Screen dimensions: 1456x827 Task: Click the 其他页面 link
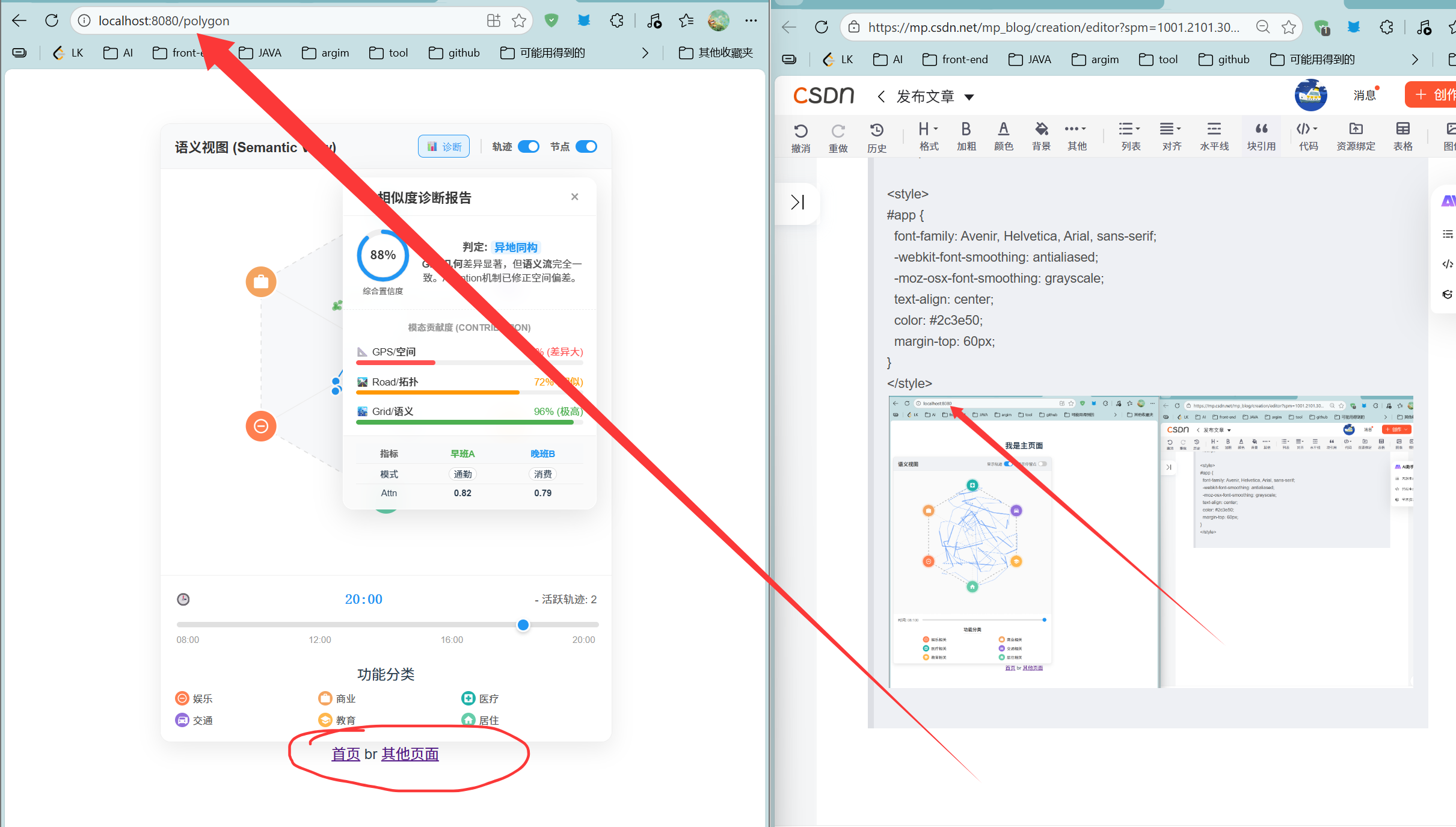tap(410, 754)
